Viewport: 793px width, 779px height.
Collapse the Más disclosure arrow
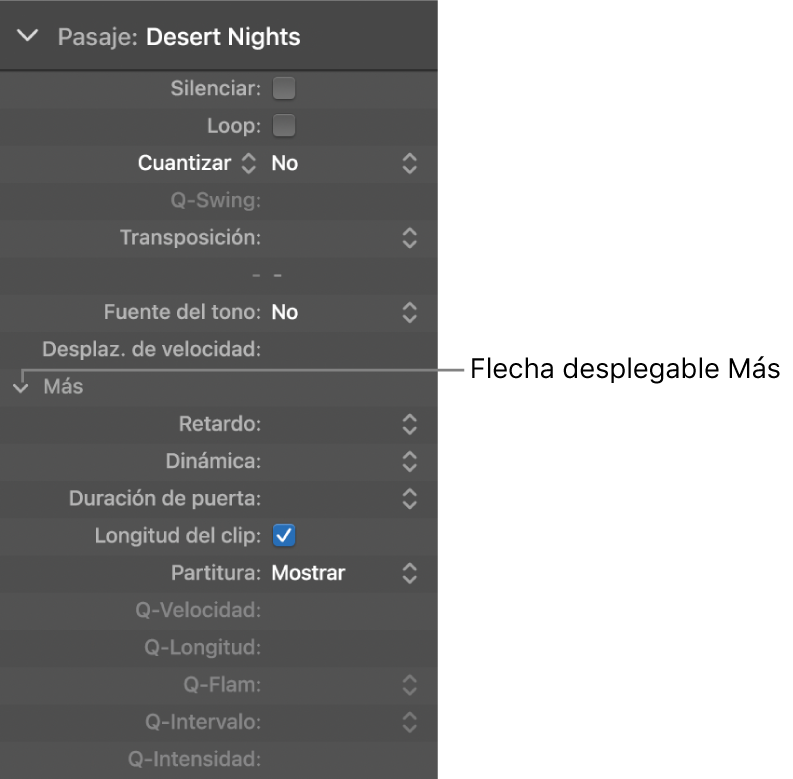point(22,388)
